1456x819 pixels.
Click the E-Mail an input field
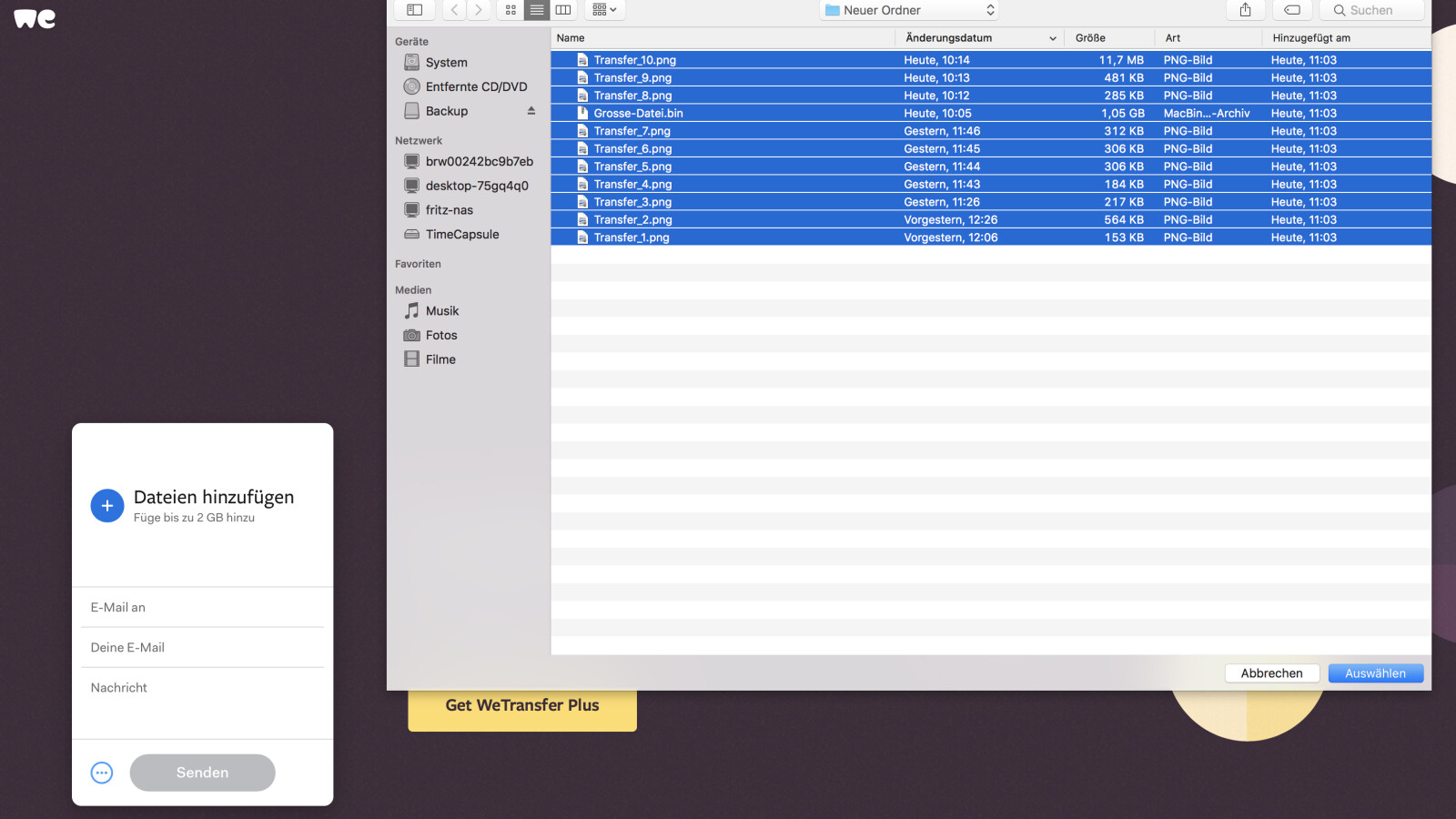pos(202,608)
